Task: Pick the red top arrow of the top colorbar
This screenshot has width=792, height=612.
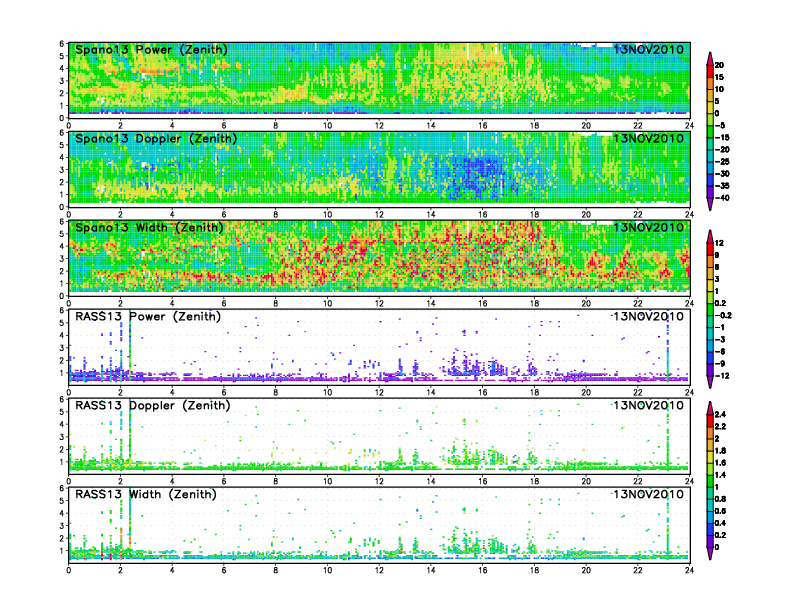Action: [710, 58]
